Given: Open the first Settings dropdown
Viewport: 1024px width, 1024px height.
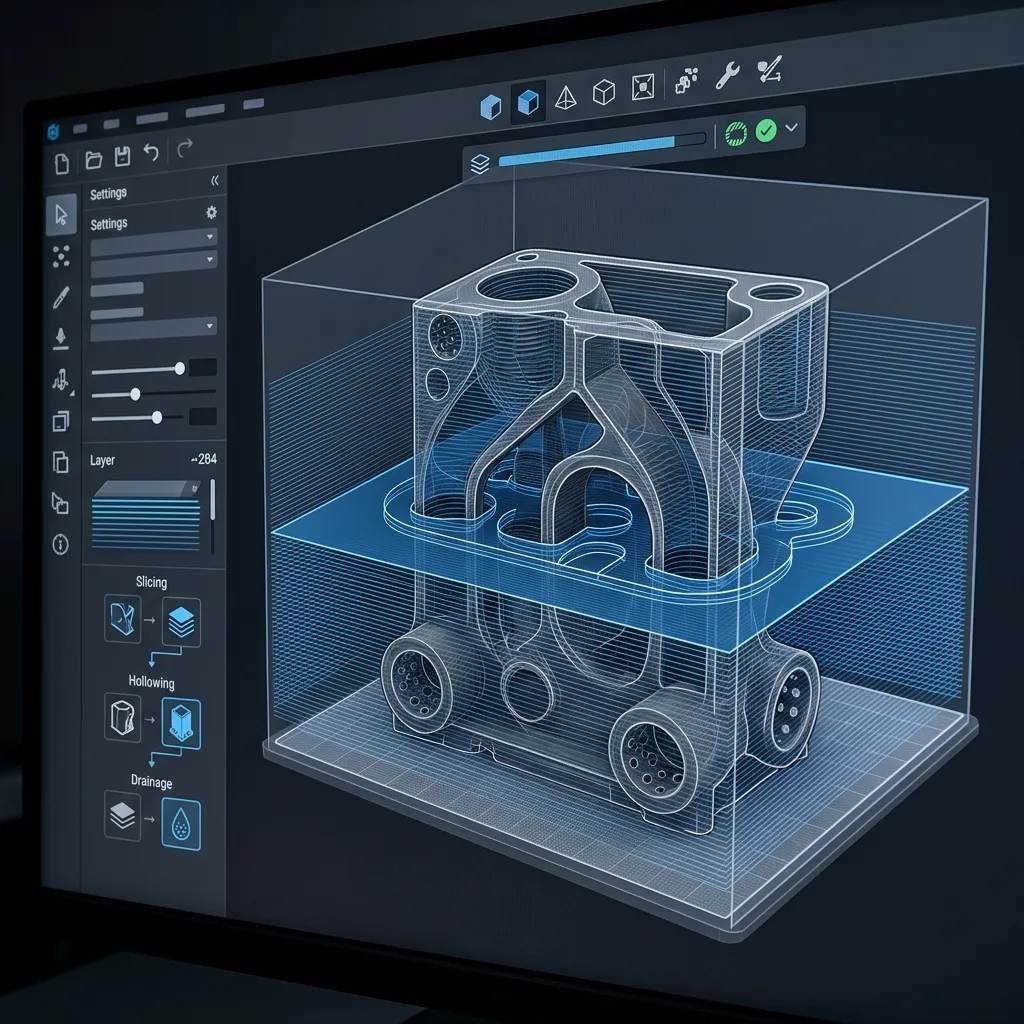Looking at the screenshot, I should [x=153, y=242].
